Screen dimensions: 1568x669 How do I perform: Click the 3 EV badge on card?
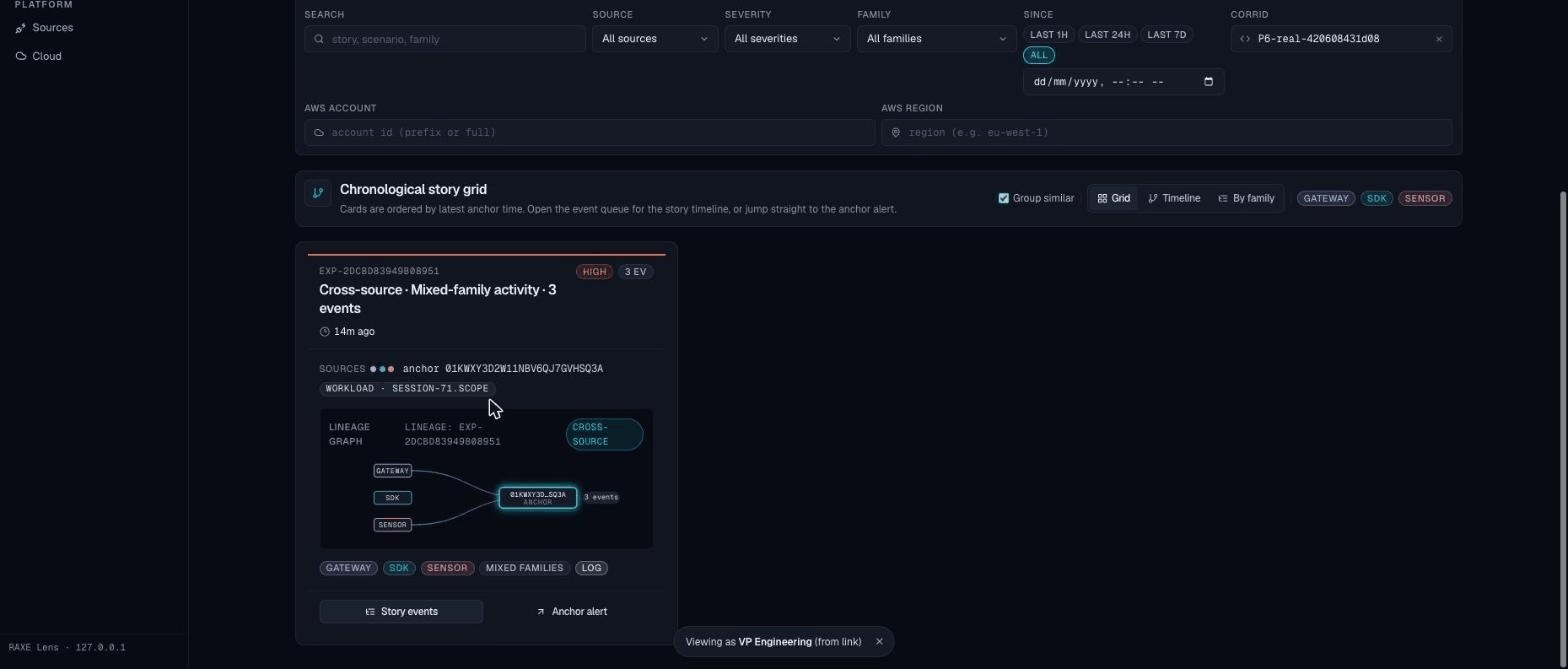635,272
